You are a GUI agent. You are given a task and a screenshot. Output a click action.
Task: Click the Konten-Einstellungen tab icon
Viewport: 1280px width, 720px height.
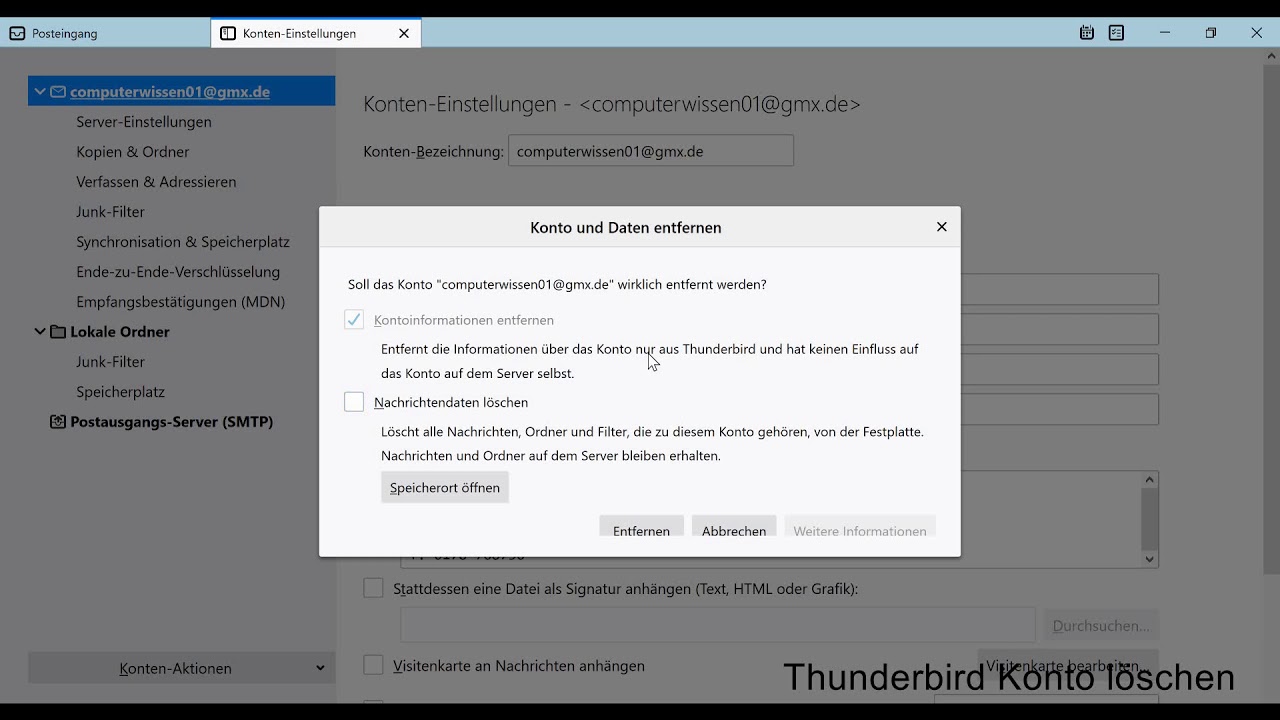pos(228,33)
